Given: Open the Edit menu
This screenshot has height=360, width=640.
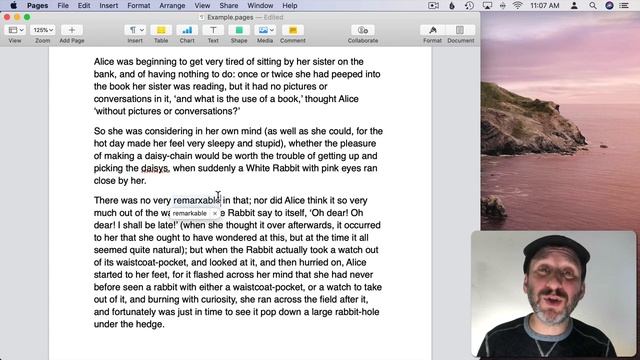Looking at the screenshot, I should pos(84,5).
